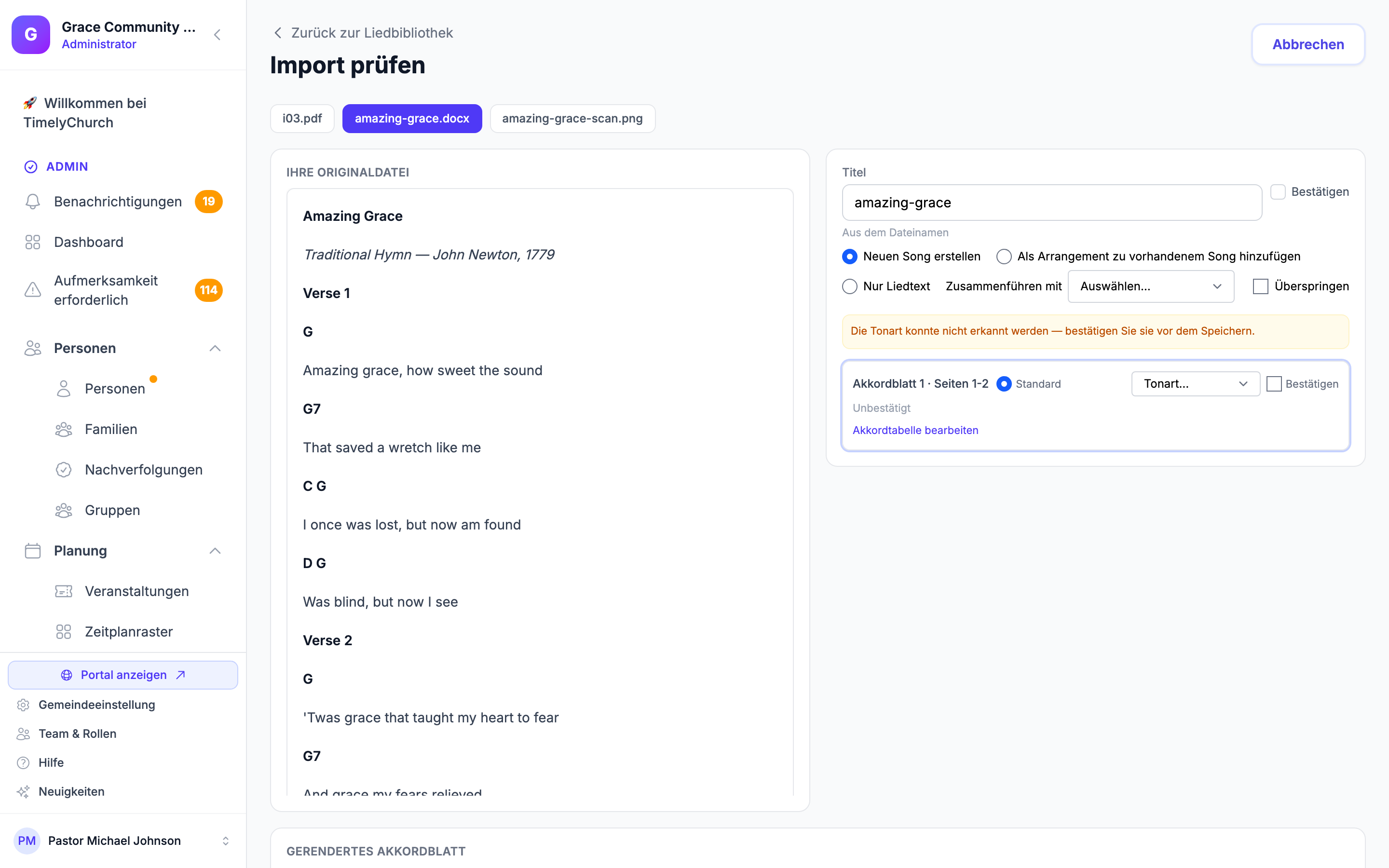Screen dimensions: 1389x868
Task: Click 'Aus dem Dateinamen' hint text
Action: click(895, 232)
